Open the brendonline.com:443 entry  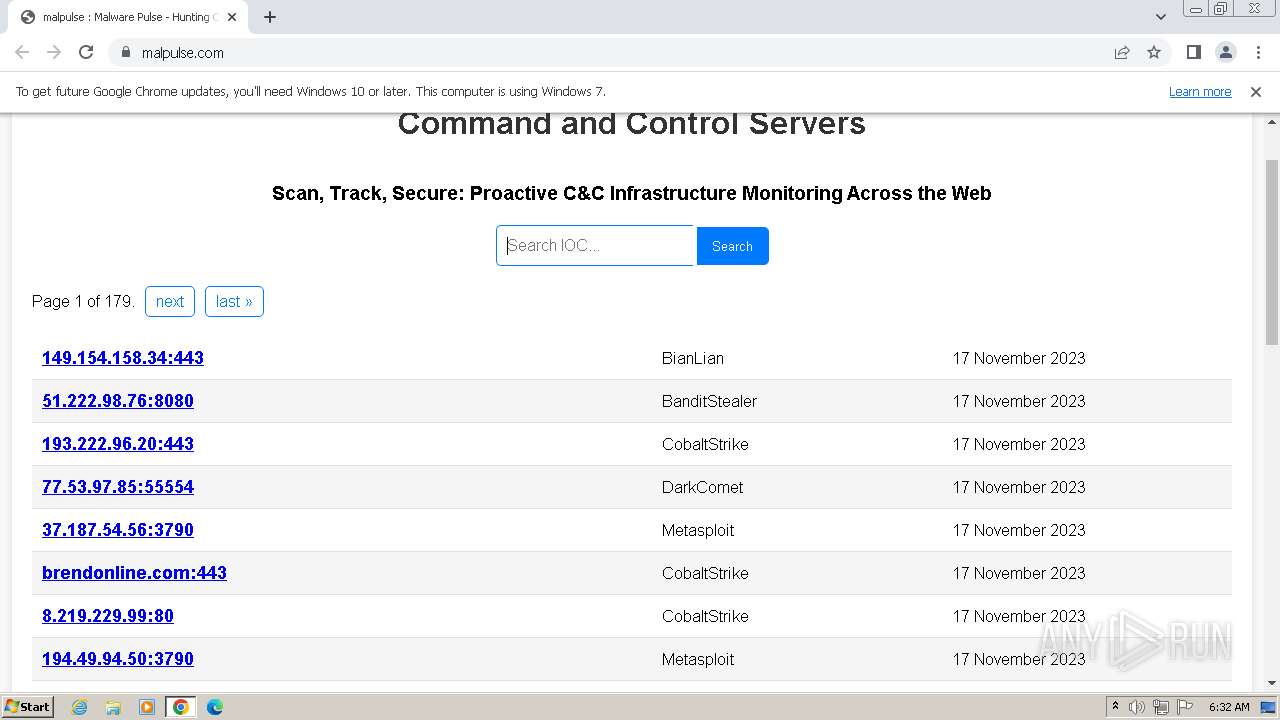click(x=134, y=573)
